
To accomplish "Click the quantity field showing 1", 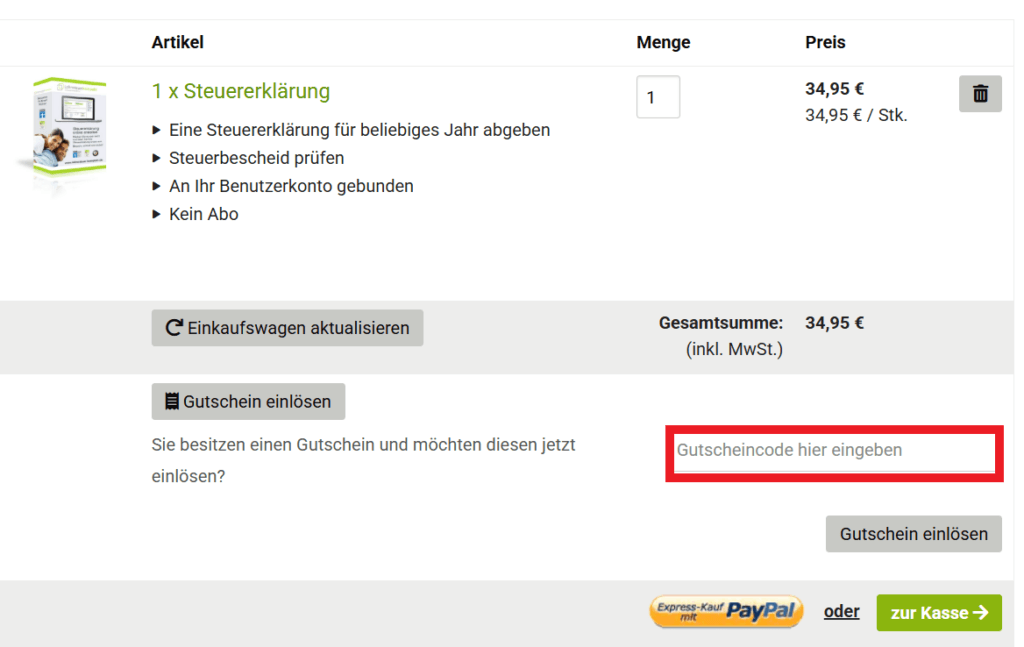I will pyautogui.click(x=658, y=97).
